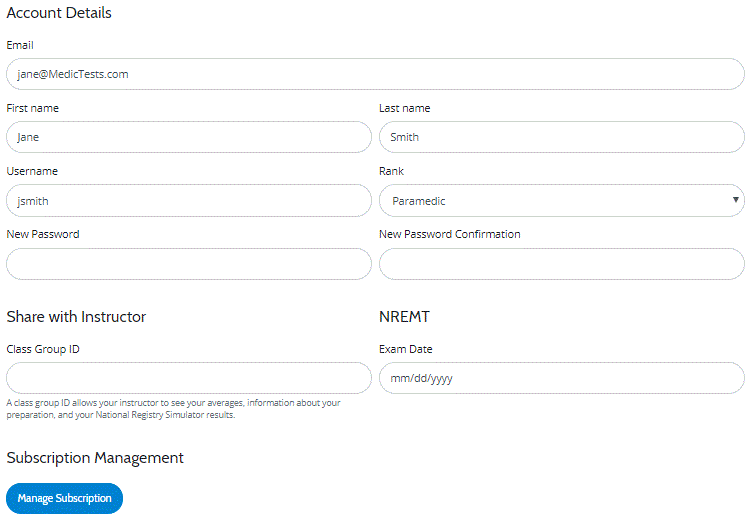
Task: Select the Last name field containing Smith
Action: pyautogui.click(x=562, y=137)
